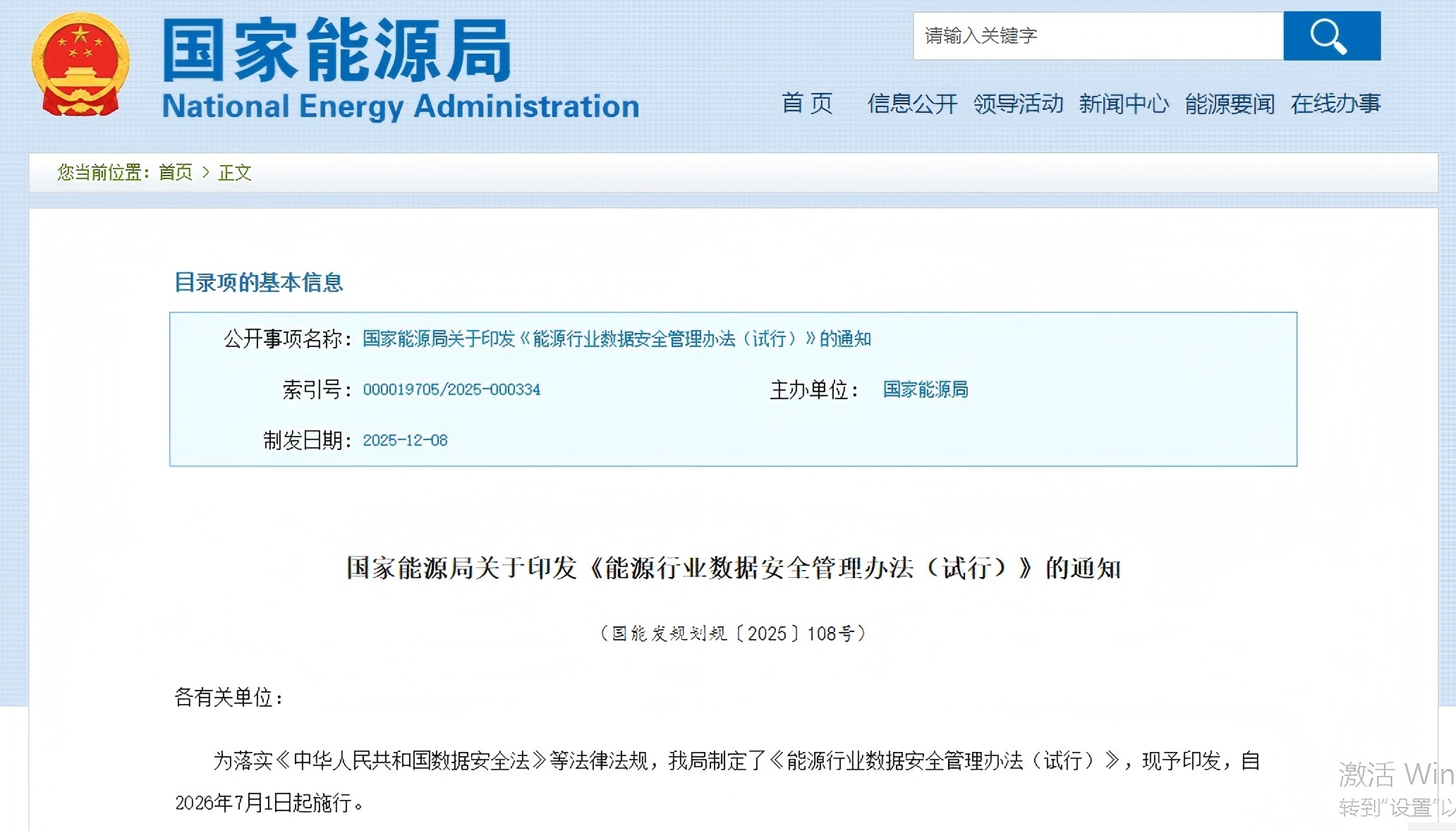Click the 公开事项名称 notice title link
This screenshot has width=1456, height=831.
pyautogui.click(x=617, y=339)
